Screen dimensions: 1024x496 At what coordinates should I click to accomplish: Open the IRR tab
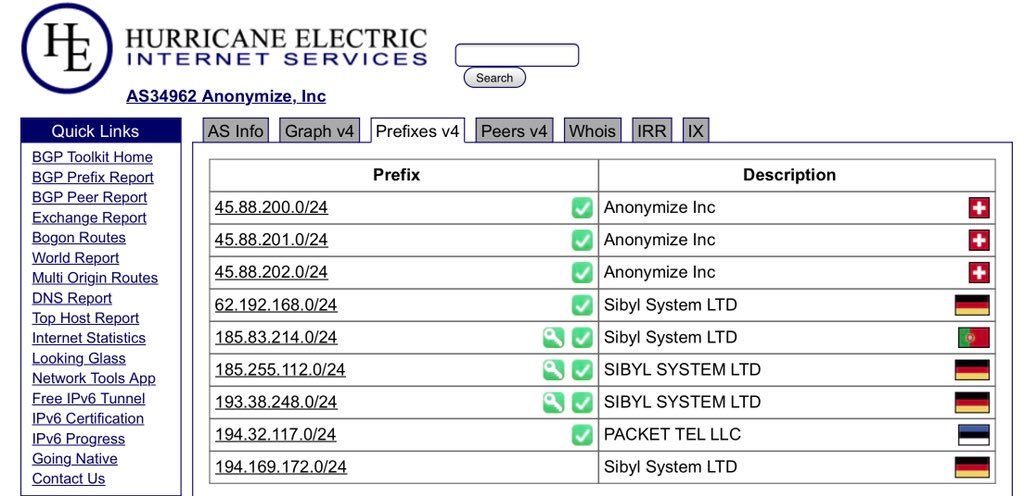coord(652,131)
